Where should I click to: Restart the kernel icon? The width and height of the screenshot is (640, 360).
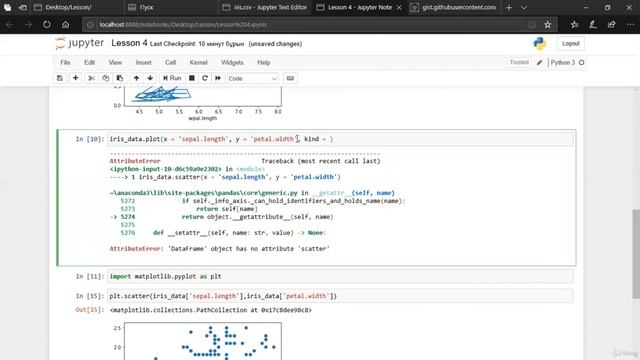[x=205, y=78]
